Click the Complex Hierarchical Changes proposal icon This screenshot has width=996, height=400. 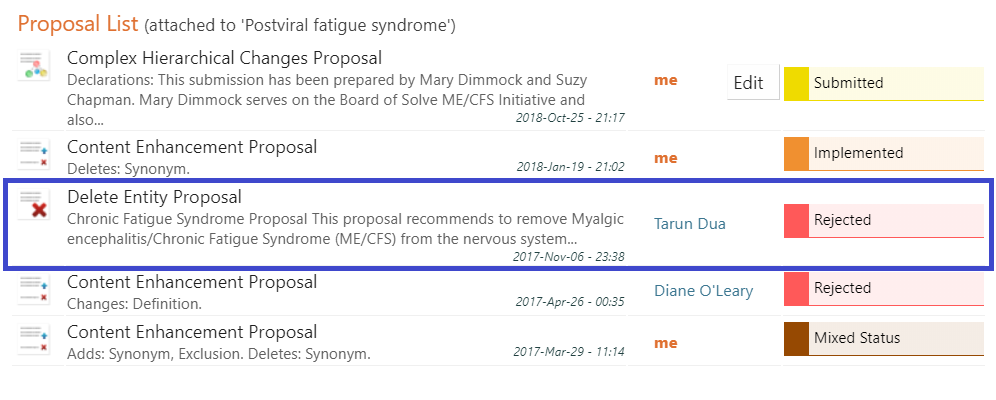(34, 67)
